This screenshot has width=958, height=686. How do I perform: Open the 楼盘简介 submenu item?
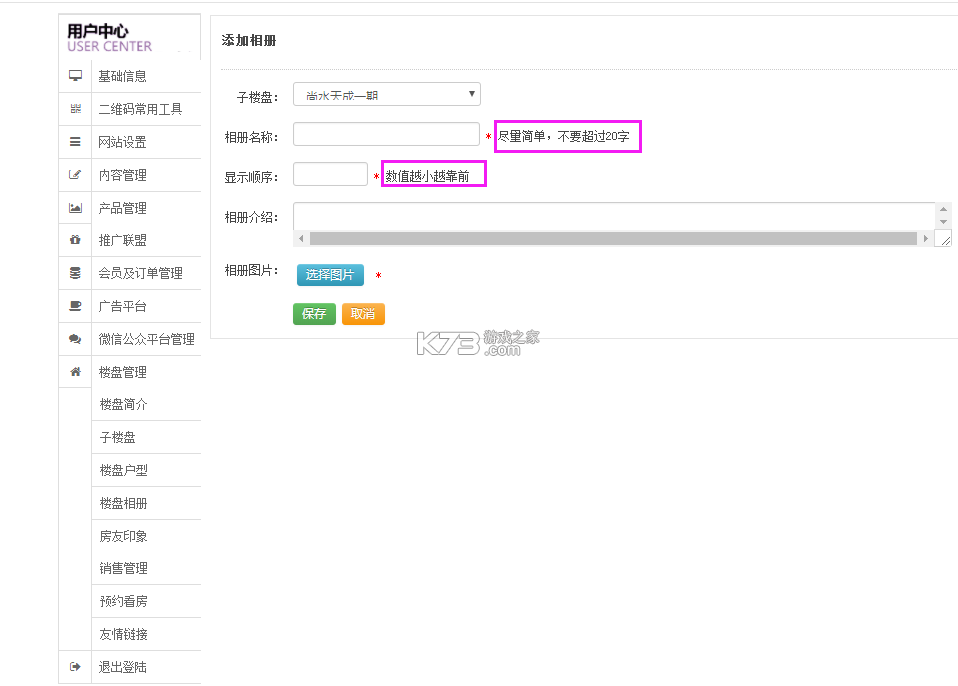[x=123, y=404]
